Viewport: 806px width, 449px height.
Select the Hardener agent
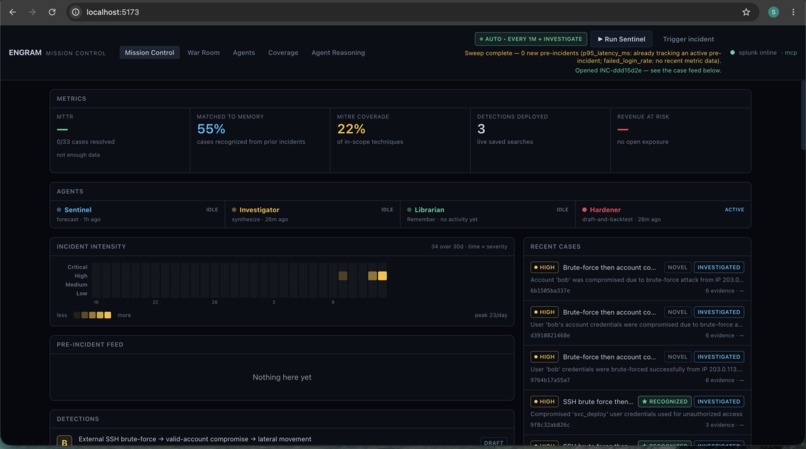[663, 214]
